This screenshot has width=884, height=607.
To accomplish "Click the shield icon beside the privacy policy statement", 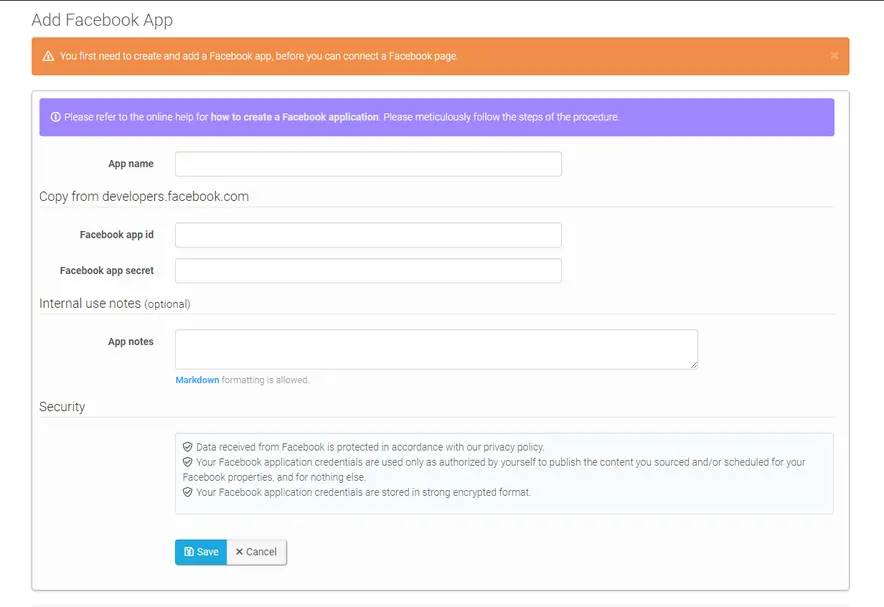I will pos(188,447).
